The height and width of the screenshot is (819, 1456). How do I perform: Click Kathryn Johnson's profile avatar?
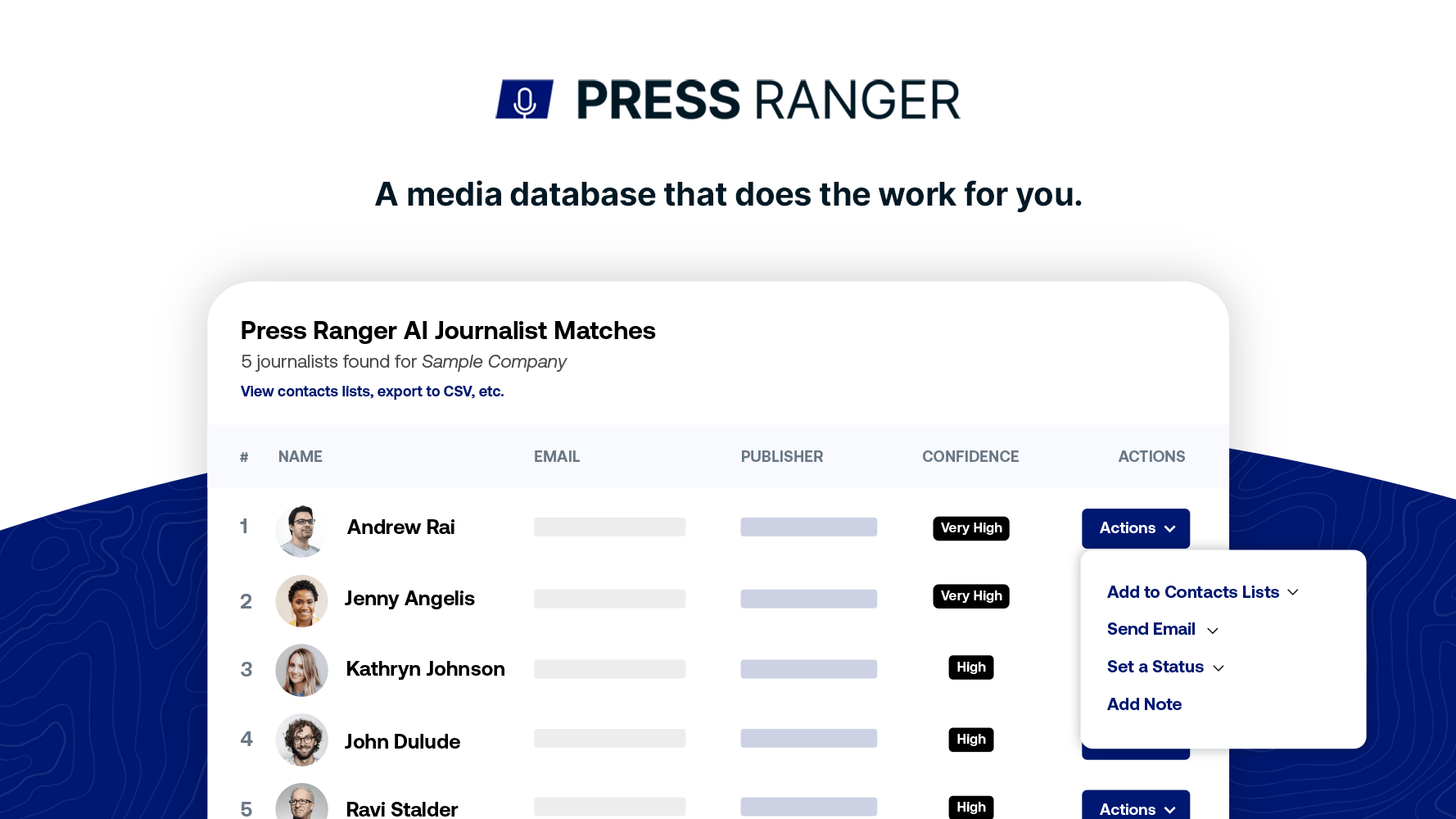coord(301,670)
